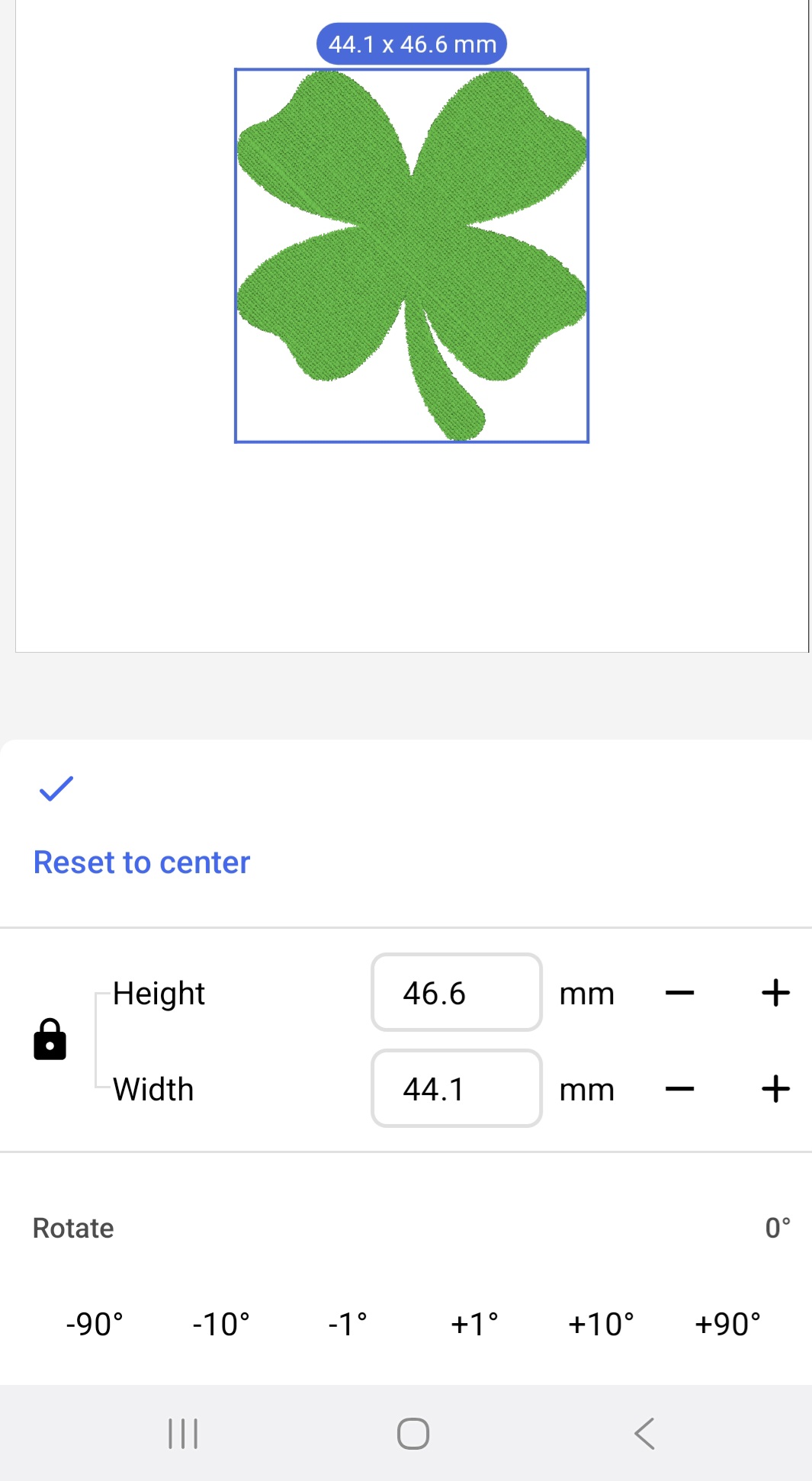The image size is (812, 1481).
Task: Tap the 44.1 x 46.6 mm size label
Action: 412,44
